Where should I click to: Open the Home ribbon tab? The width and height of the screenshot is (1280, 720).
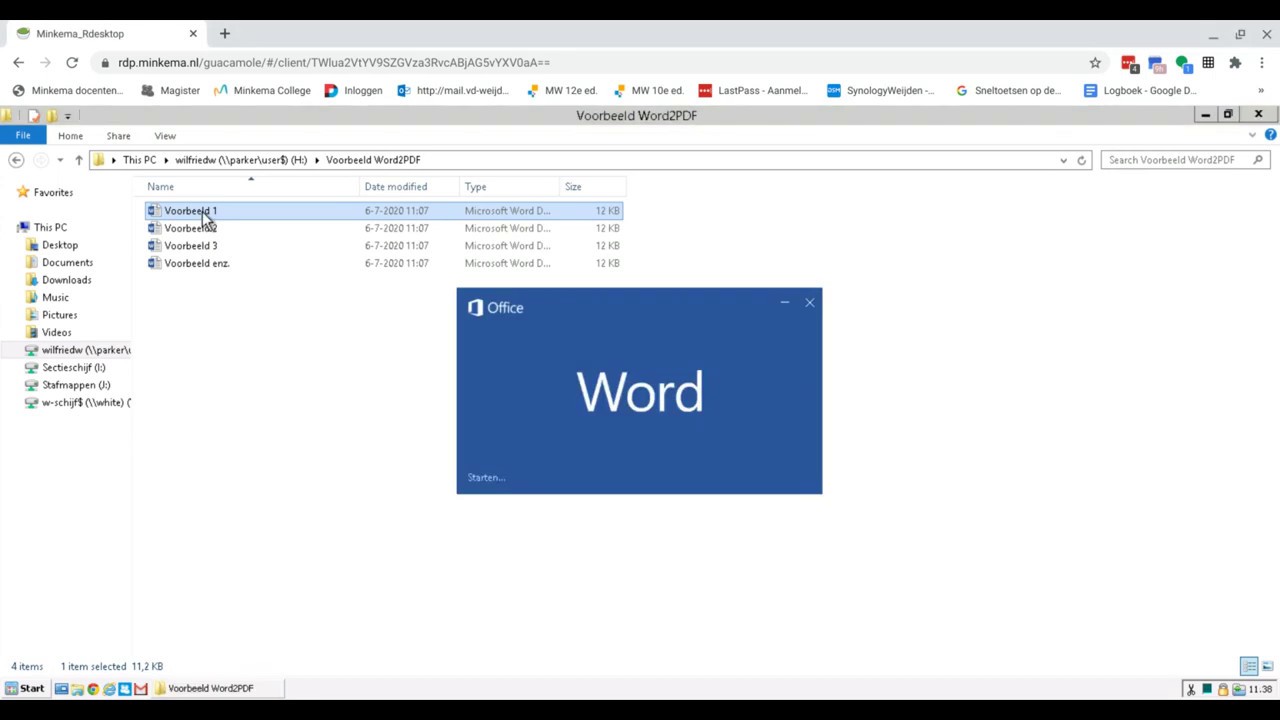coord(70,136)
